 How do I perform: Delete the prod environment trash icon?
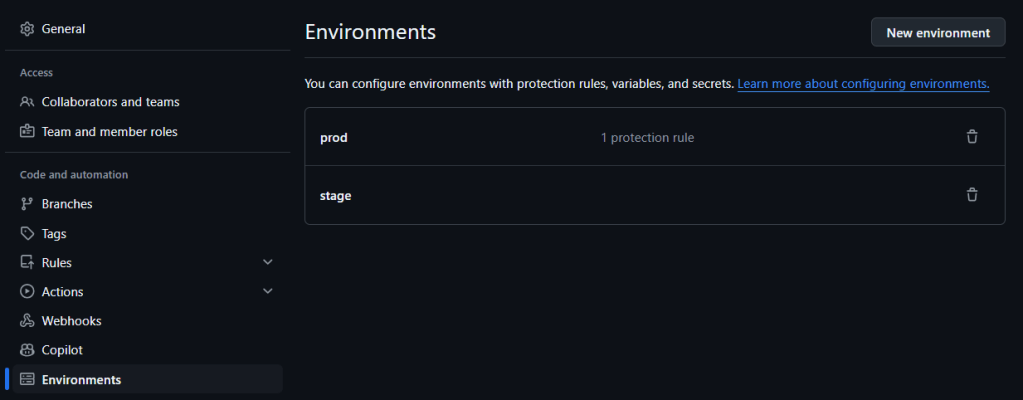coord(972,137)
